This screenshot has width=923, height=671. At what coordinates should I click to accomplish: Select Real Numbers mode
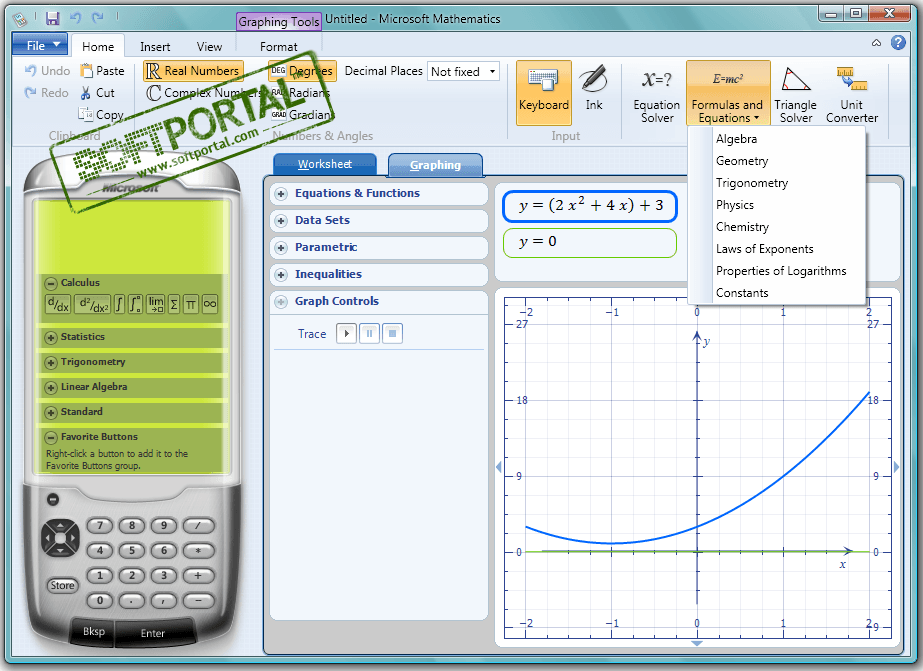pos(193,71)
